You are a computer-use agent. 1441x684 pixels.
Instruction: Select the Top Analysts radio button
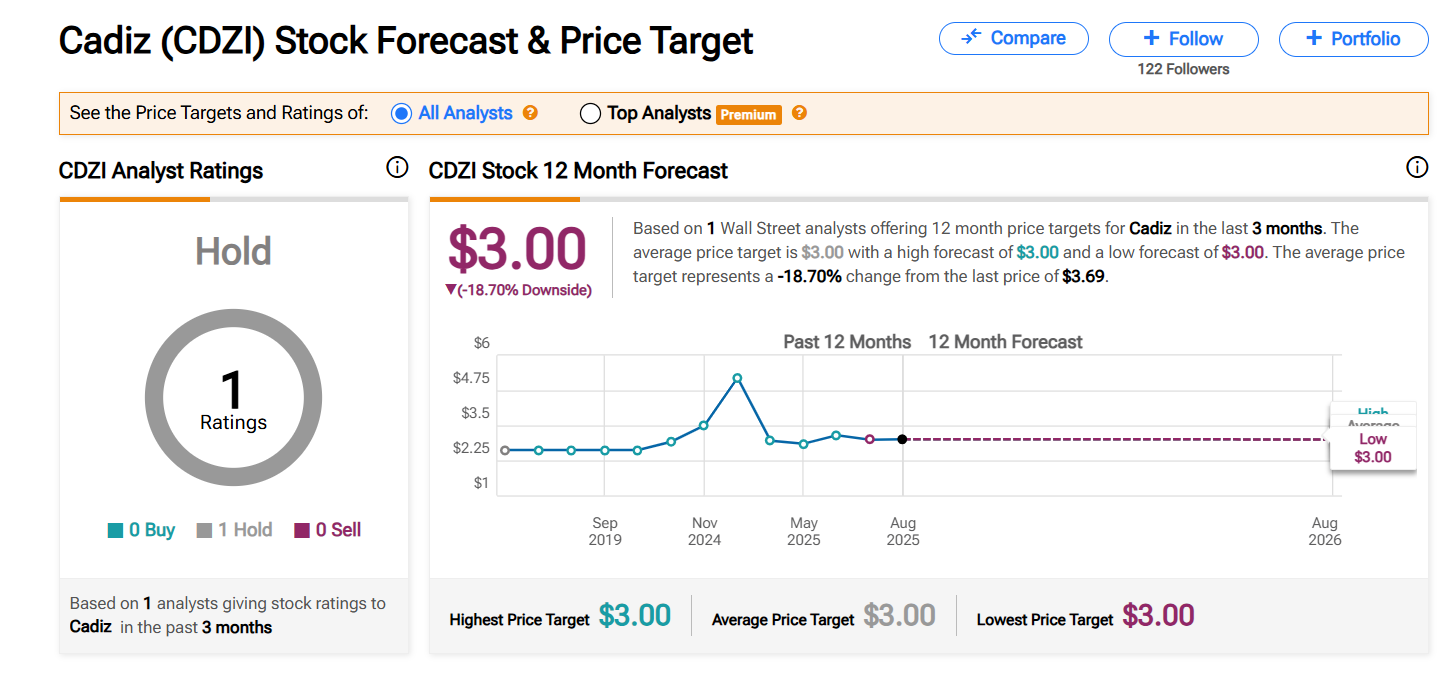coord(590,113)
